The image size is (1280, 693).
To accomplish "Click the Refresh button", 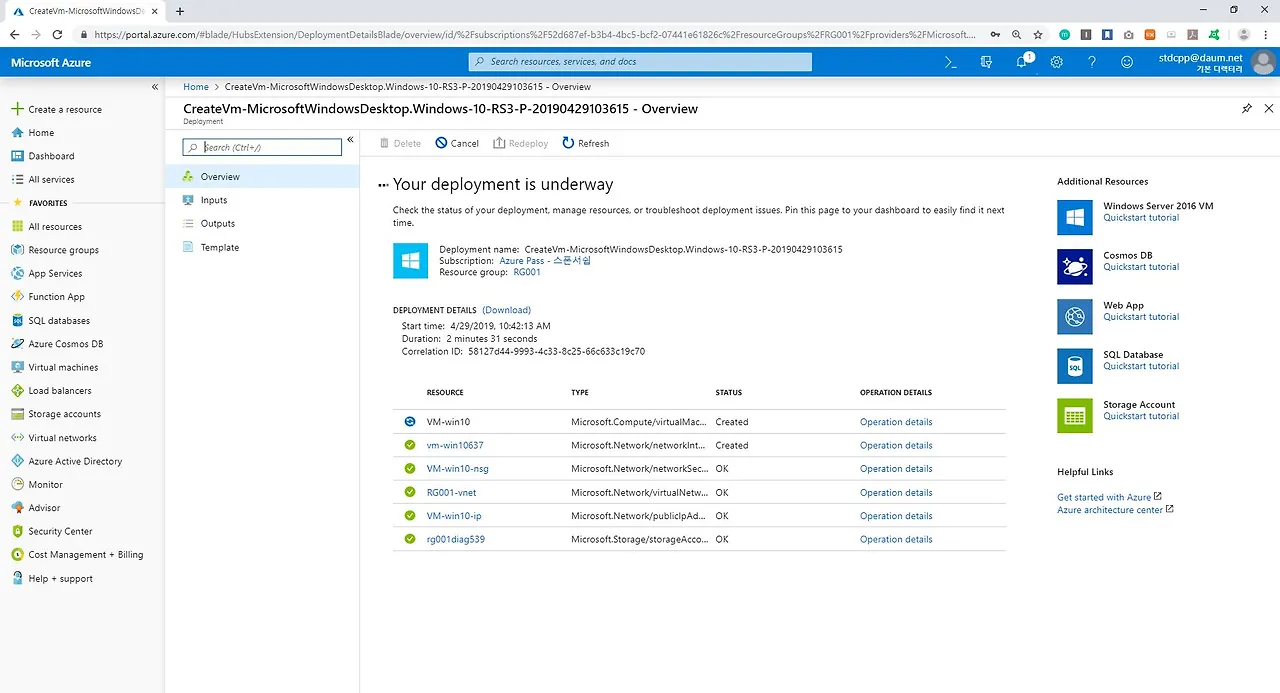I will coord(586,143).
